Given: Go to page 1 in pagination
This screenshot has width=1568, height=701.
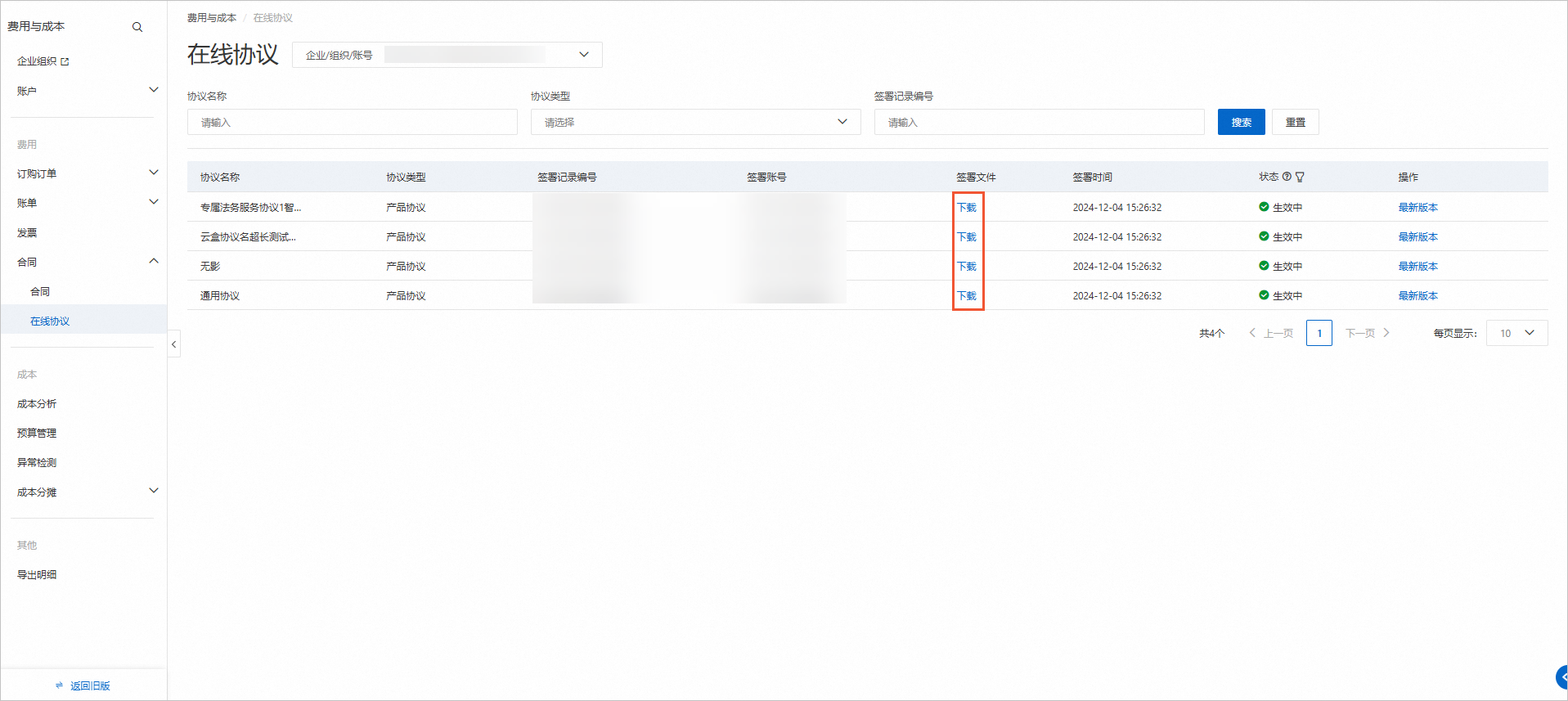Looking at the screenshot, I should pos(1319,333).
